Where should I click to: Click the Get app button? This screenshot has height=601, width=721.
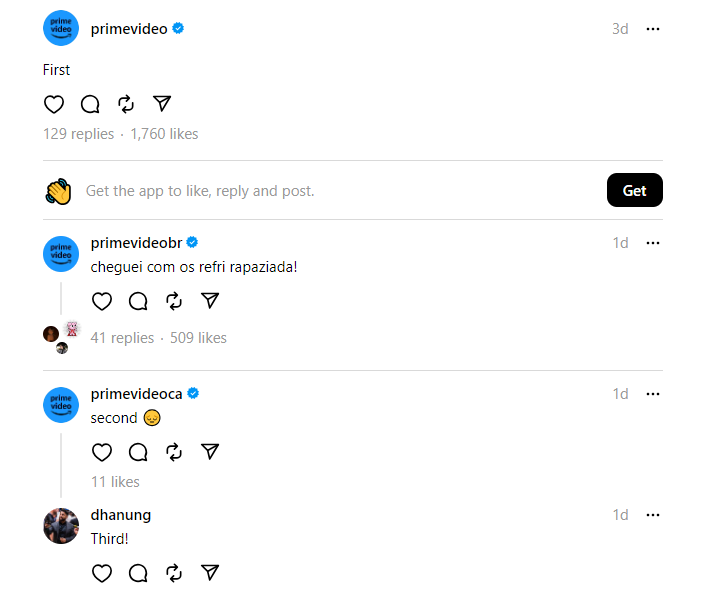click(634, 190)
